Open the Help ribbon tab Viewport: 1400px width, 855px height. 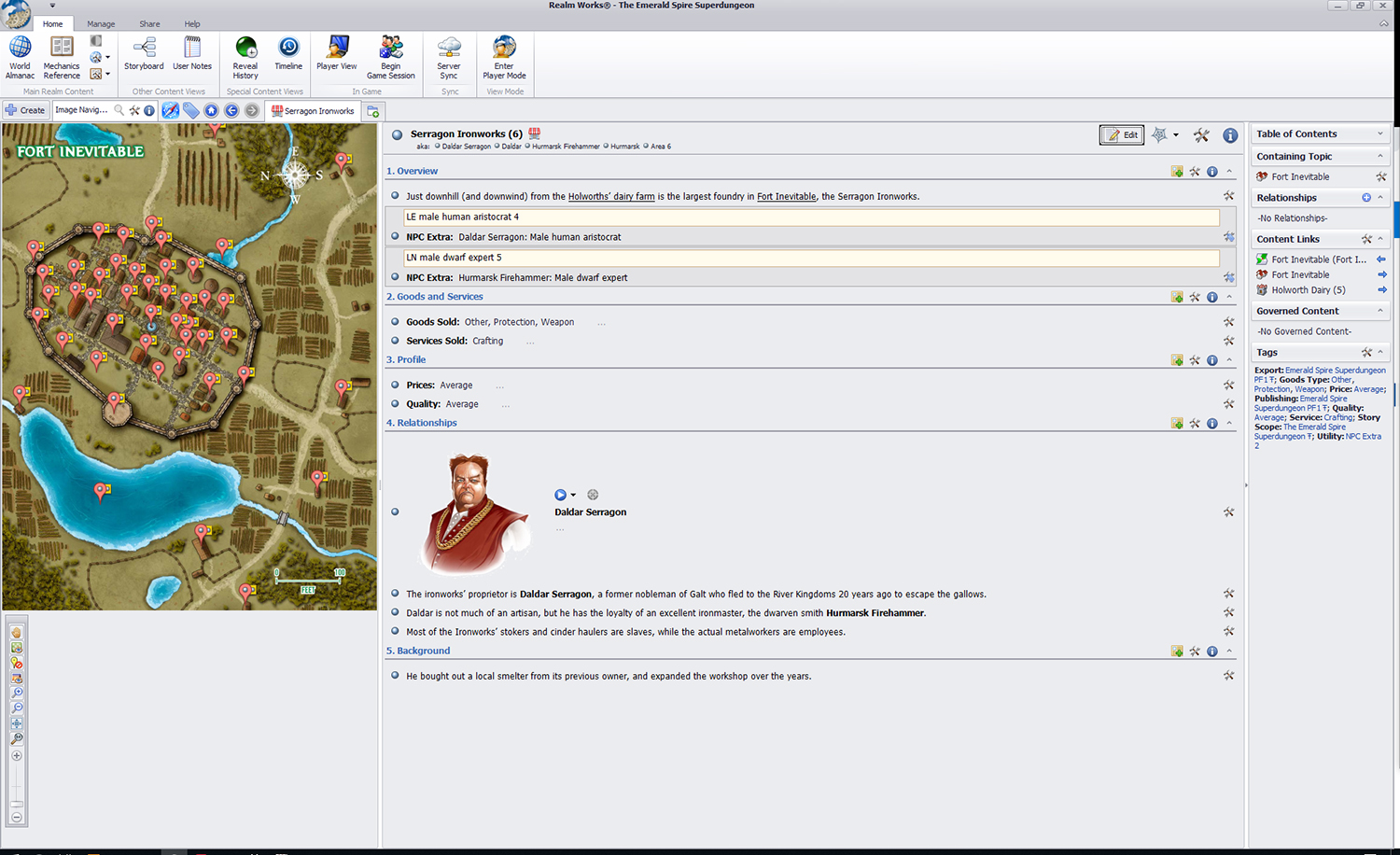click(x=192, y=24)
